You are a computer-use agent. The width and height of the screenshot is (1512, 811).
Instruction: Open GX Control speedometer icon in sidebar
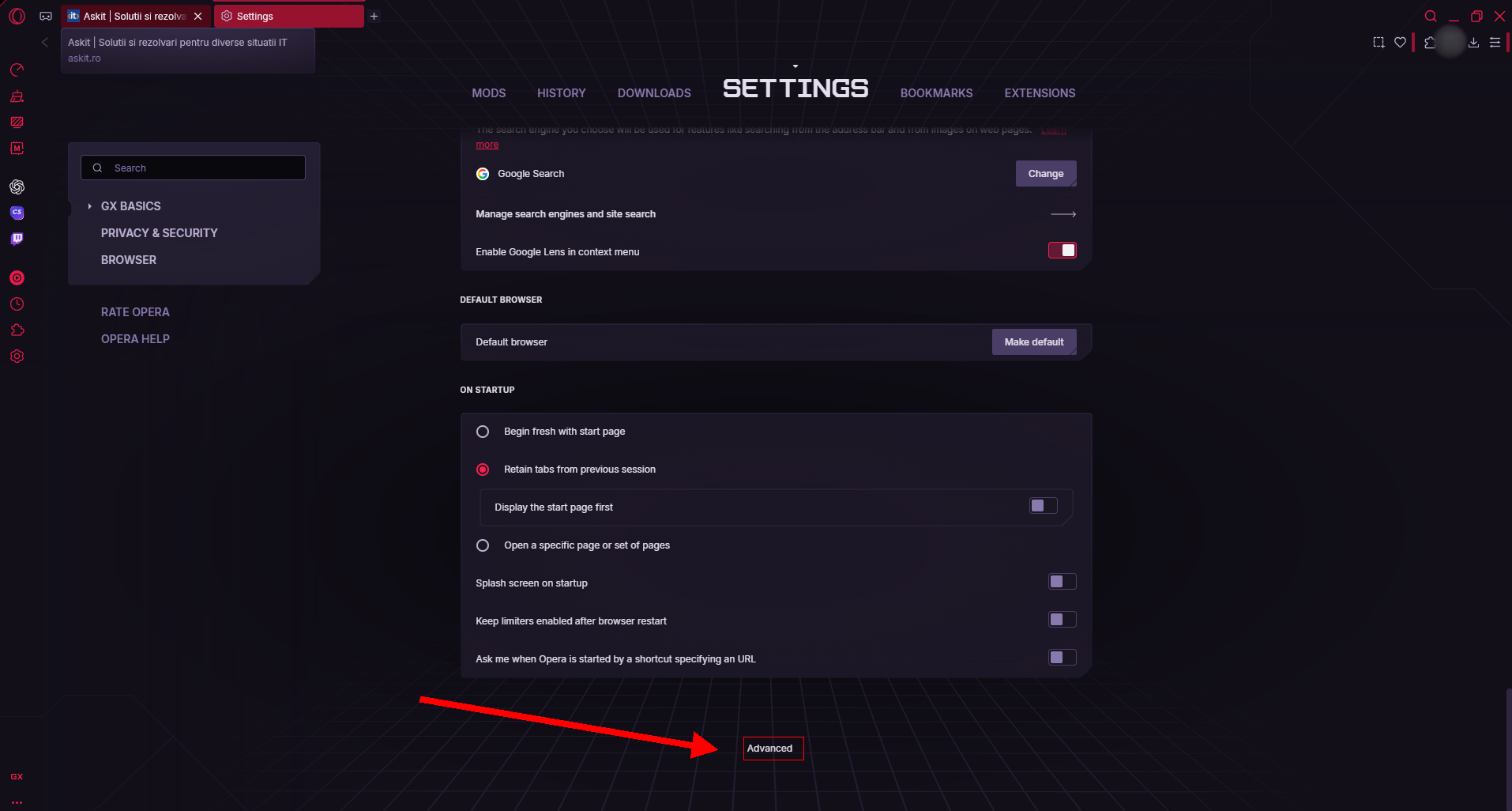click(17, 70)
